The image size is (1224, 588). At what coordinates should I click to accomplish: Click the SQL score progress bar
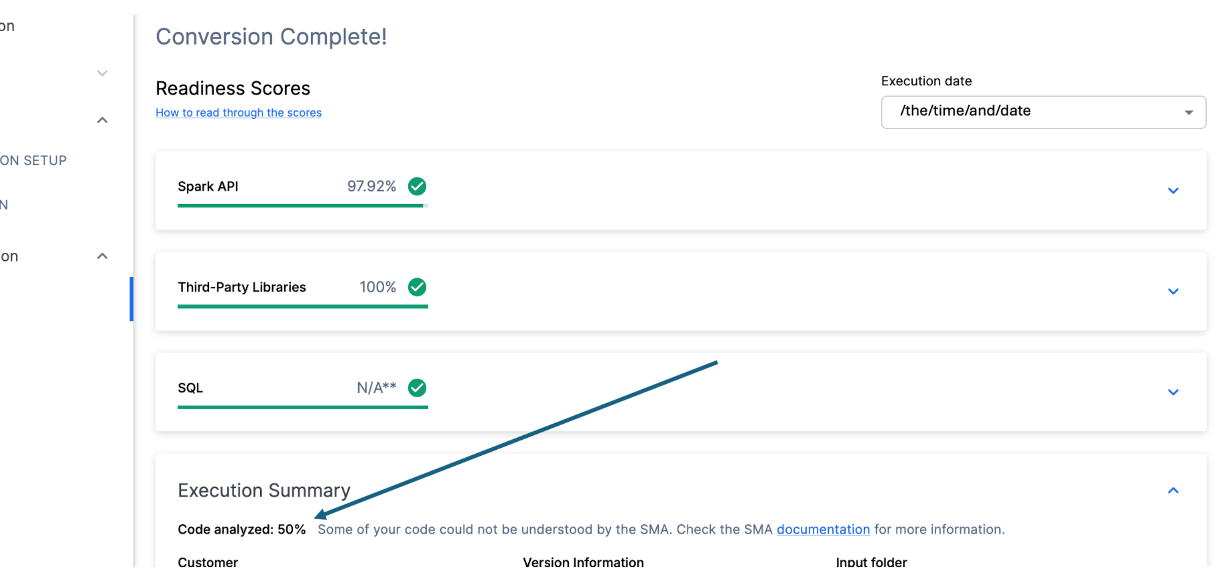point(302,407)
